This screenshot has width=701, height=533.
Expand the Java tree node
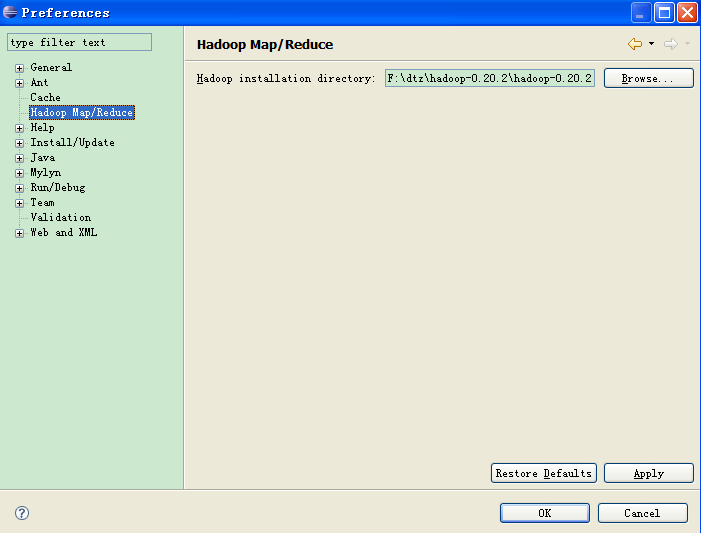pyautogui.click(x=19, y=158)
